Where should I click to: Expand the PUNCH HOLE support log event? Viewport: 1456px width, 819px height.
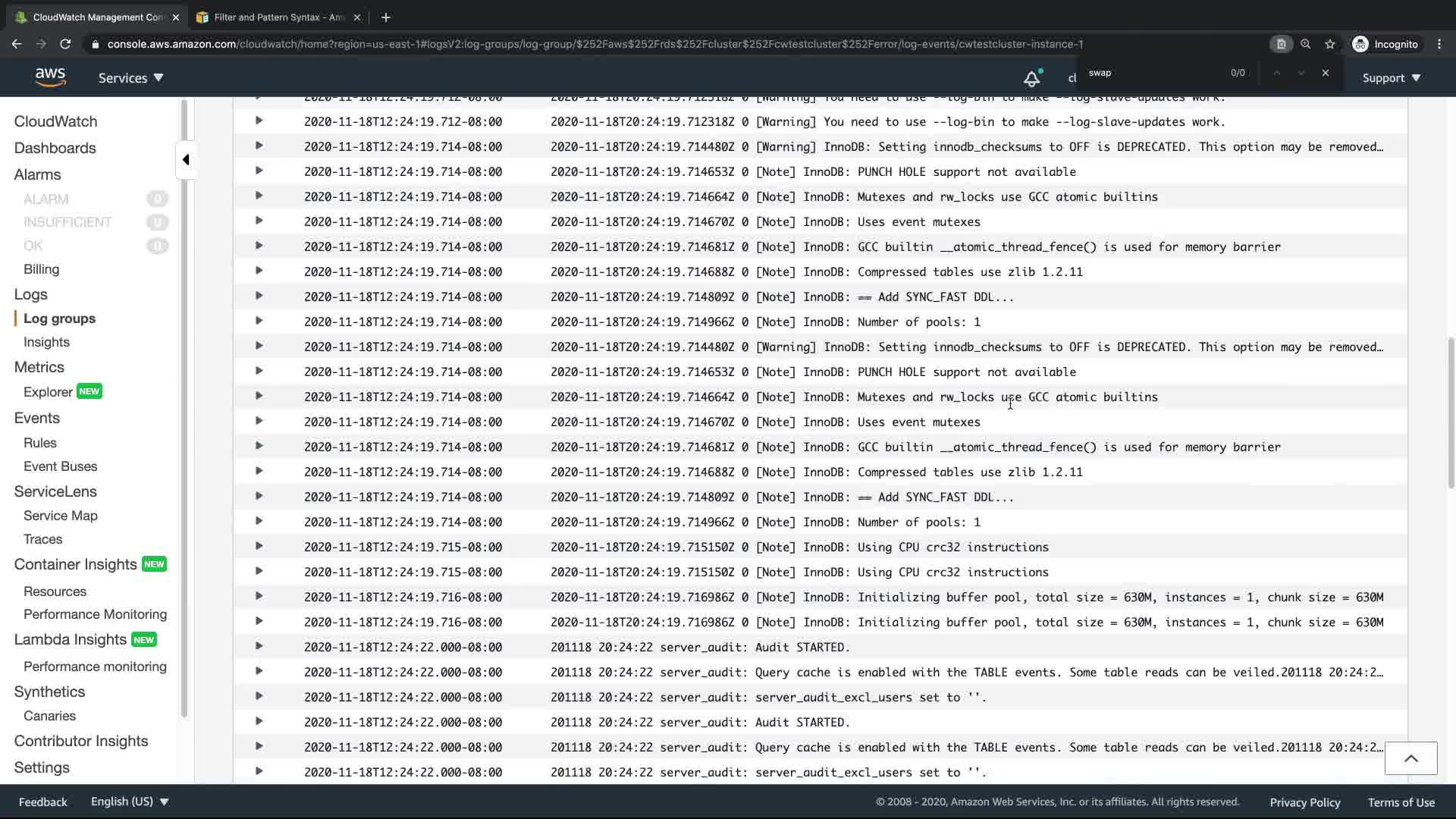pyautogui.click(x=259, y=171)
